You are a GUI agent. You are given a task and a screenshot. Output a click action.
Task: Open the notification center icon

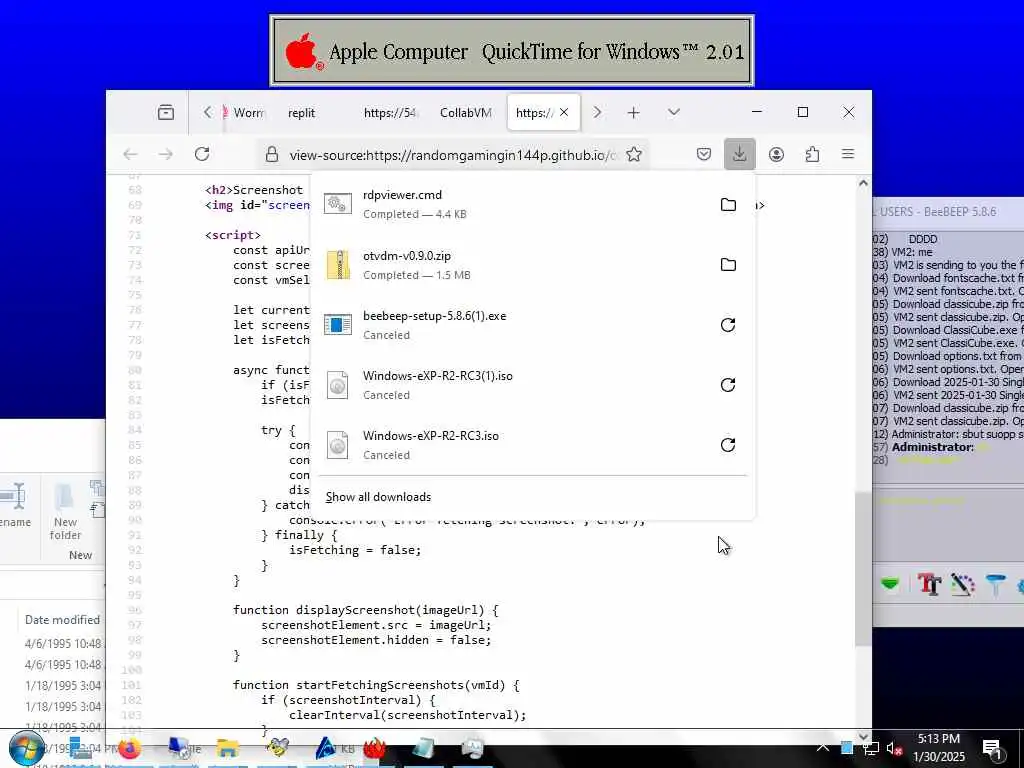tap(992, 750)
